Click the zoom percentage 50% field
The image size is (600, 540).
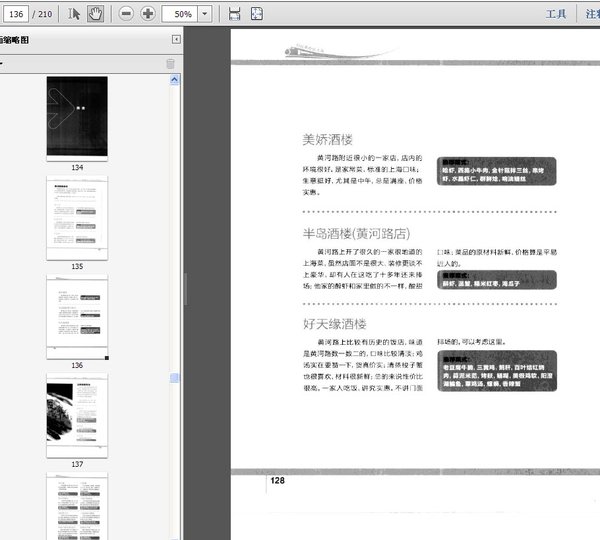[181, 14]
